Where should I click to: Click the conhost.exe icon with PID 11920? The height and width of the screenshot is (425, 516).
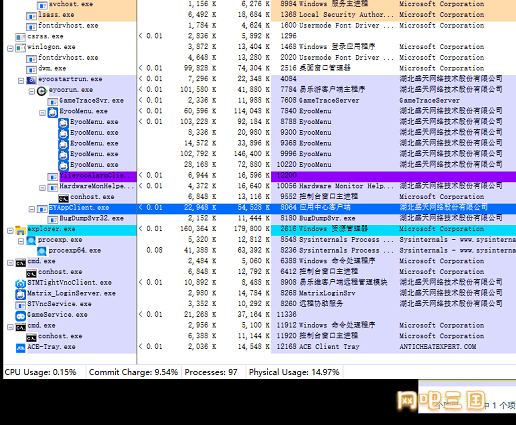pyautogui.click(x=31, y=337)
